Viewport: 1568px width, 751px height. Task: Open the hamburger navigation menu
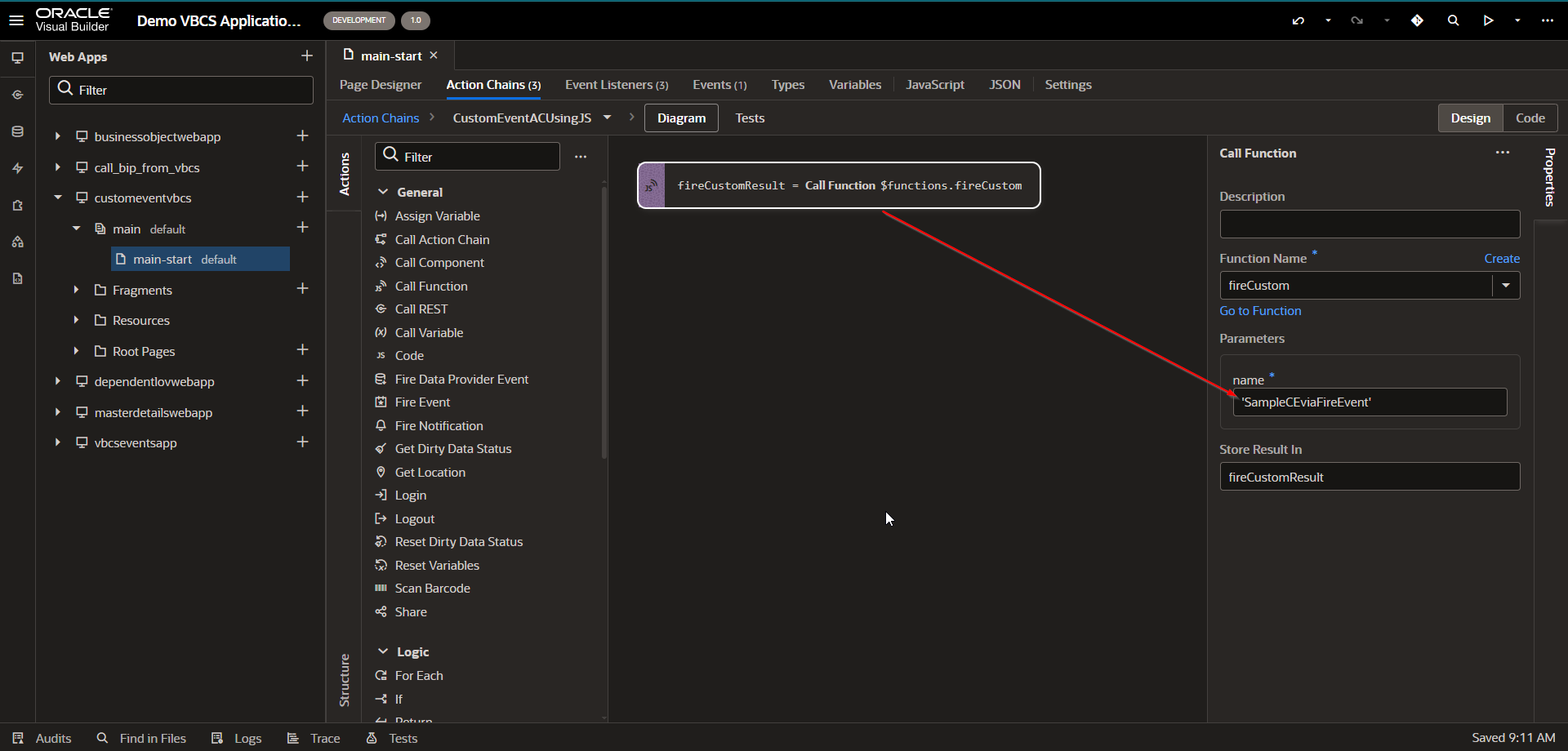click(16, 20)
